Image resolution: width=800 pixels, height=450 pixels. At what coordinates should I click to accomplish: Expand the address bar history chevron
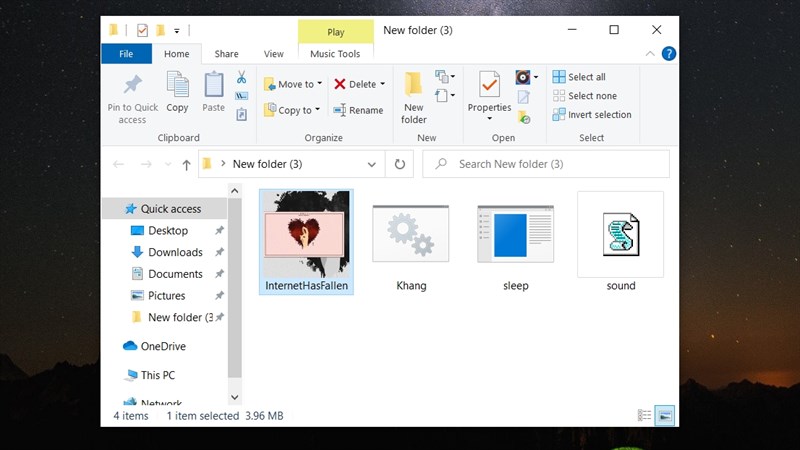[371, 164]
